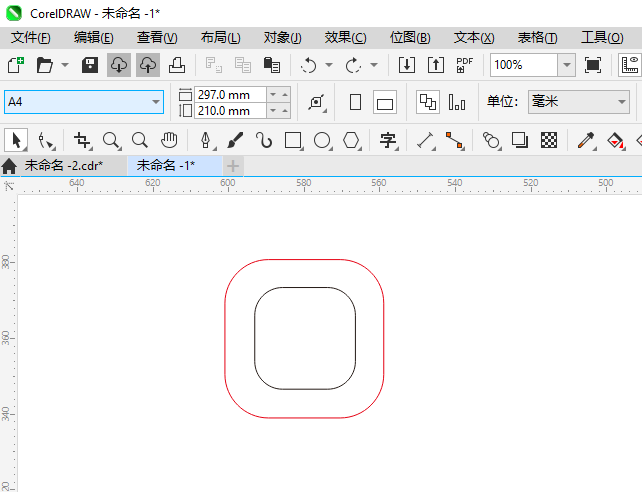Open the 表格(T) menu

tap(538, 38)
